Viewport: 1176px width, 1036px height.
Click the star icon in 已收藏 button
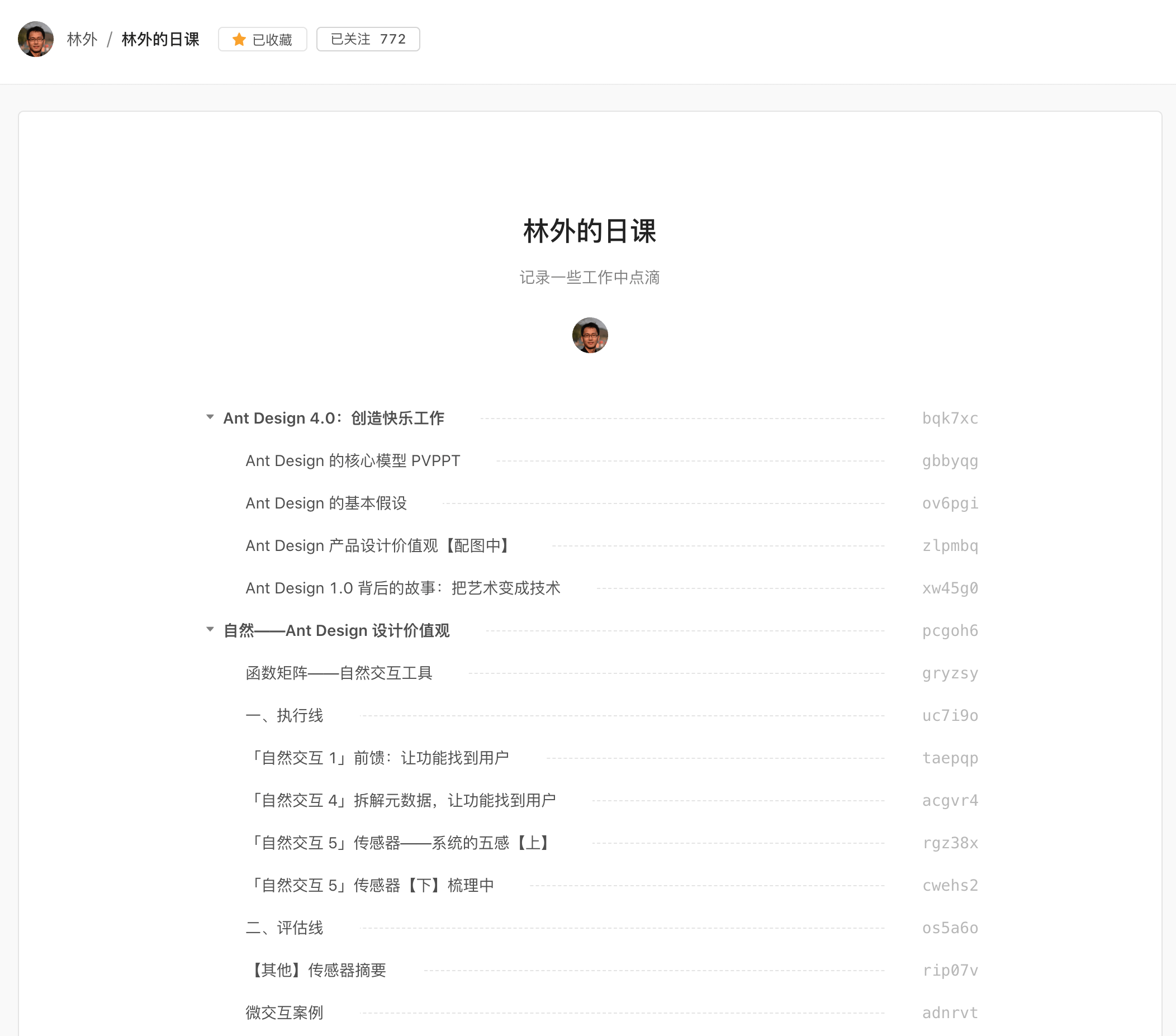pyautogui.click(x=239, y=40)
